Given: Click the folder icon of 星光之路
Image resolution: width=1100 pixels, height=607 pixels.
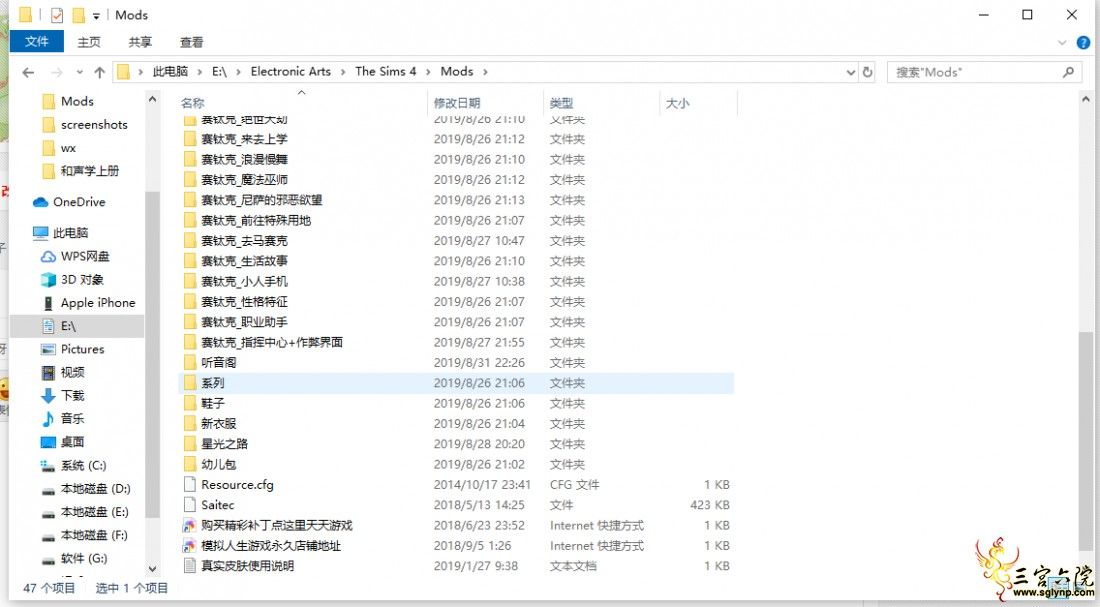Looking at the screenshot, I should pos(189,443).
